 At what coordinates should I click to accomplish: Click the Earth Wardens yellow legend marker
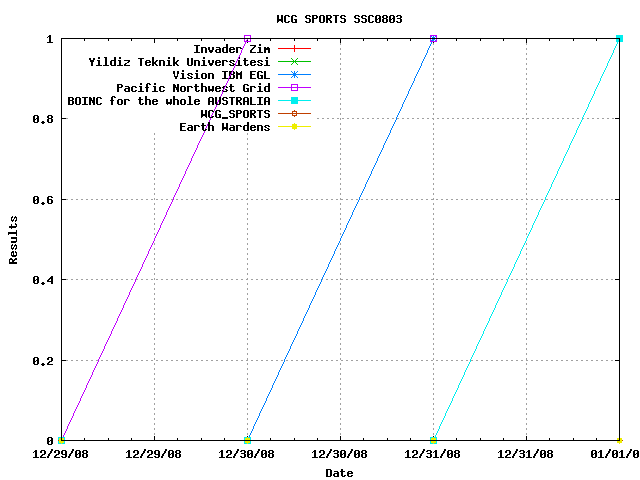294,127
